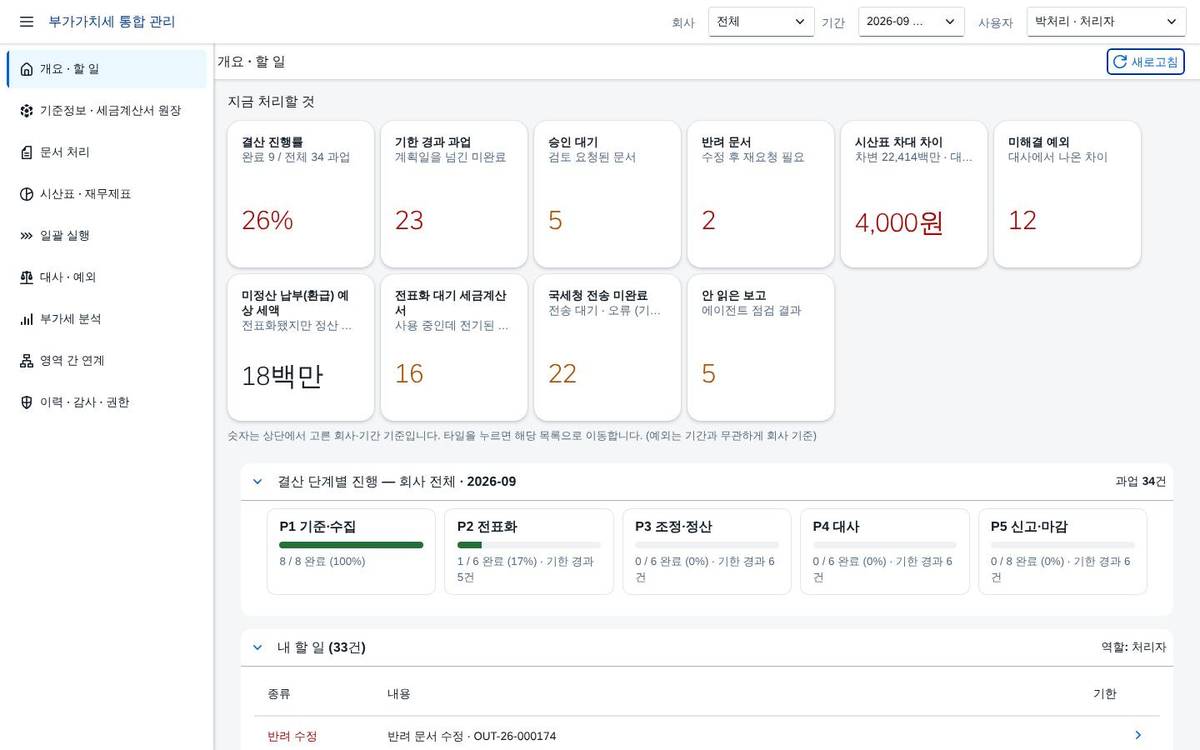Collapse the 결산 단계별 진행 section

257,482
